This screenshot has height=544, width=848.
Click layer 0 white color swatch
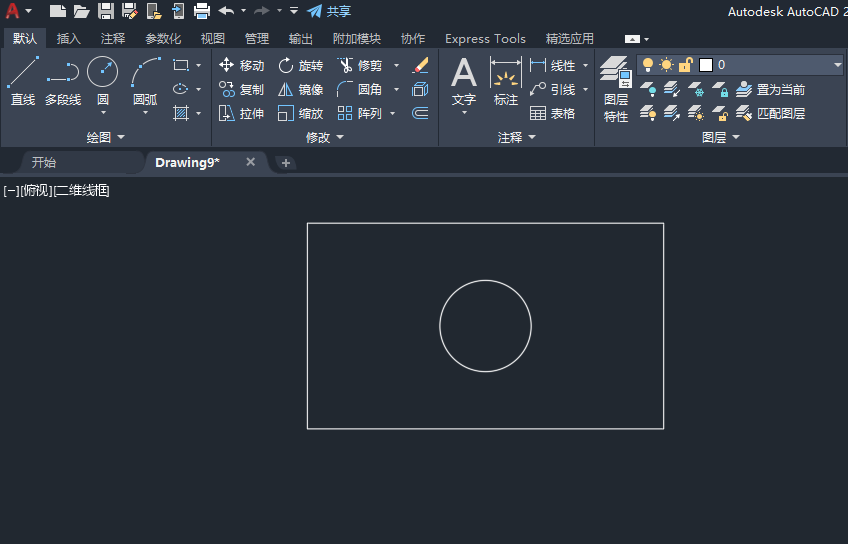click(706, 65)
